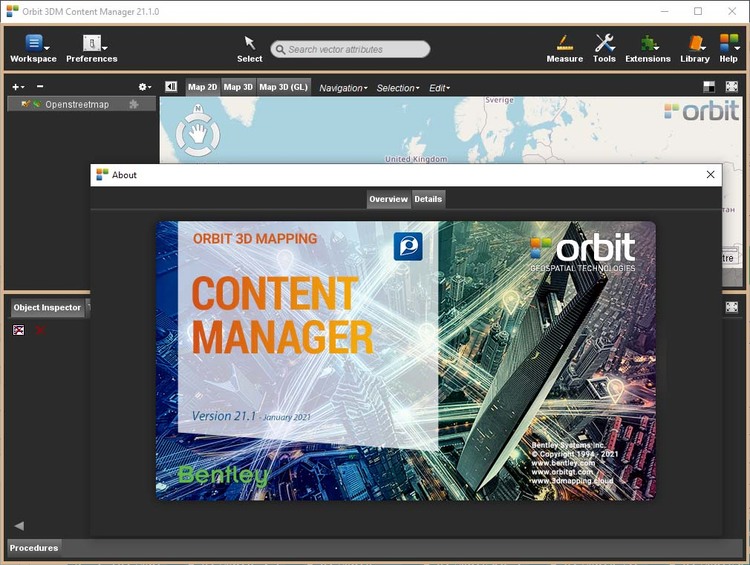Click the Select arrow tool

tap(250, 48)
